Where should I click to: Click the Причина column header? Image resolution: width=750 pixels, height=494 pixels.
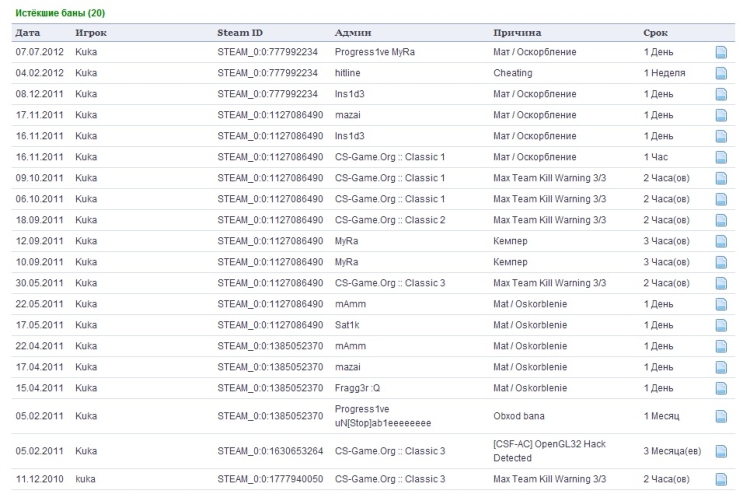coord(517,33)
